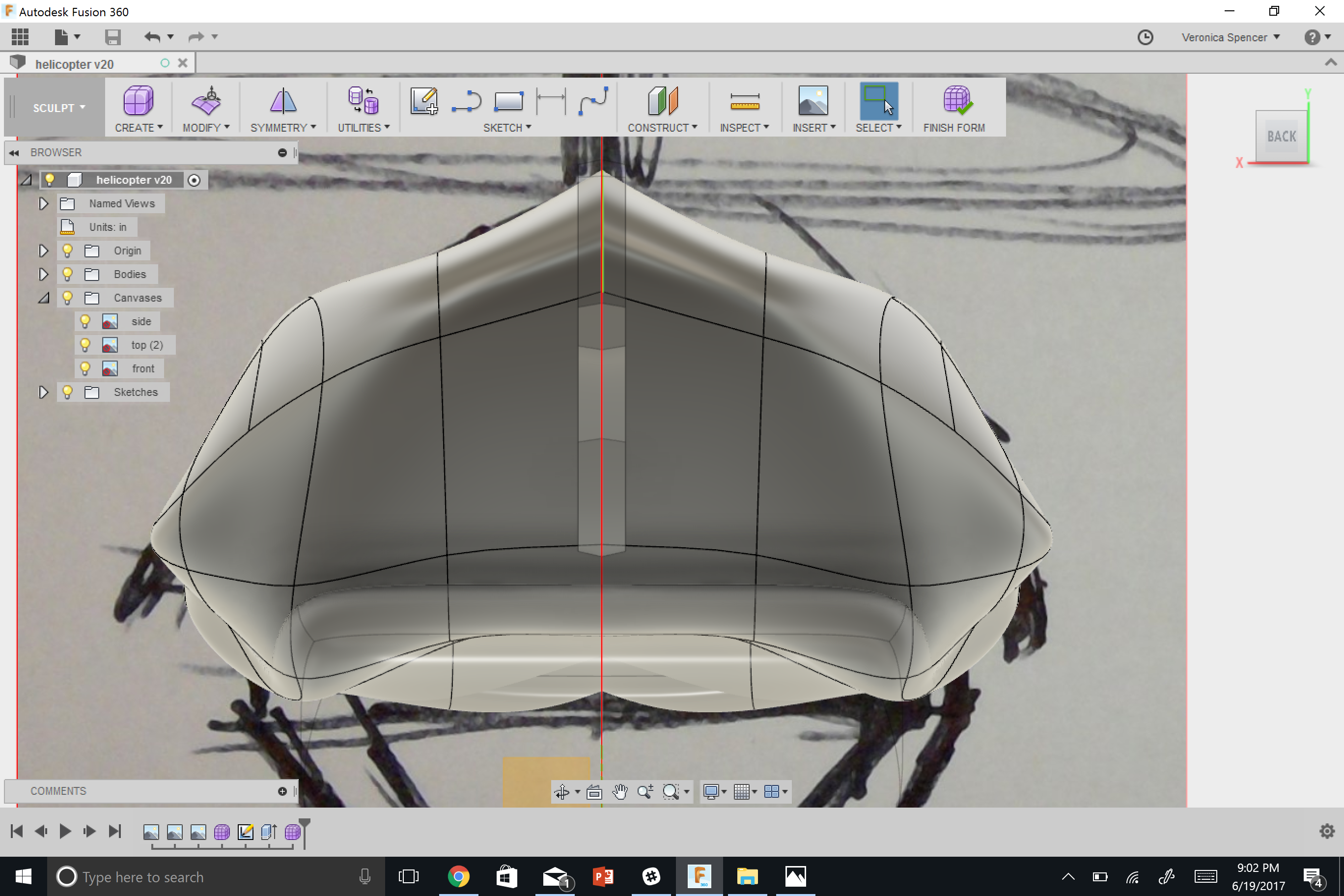Open Display Settings dropdown
1344x896 pixels.
pos(714,791)
